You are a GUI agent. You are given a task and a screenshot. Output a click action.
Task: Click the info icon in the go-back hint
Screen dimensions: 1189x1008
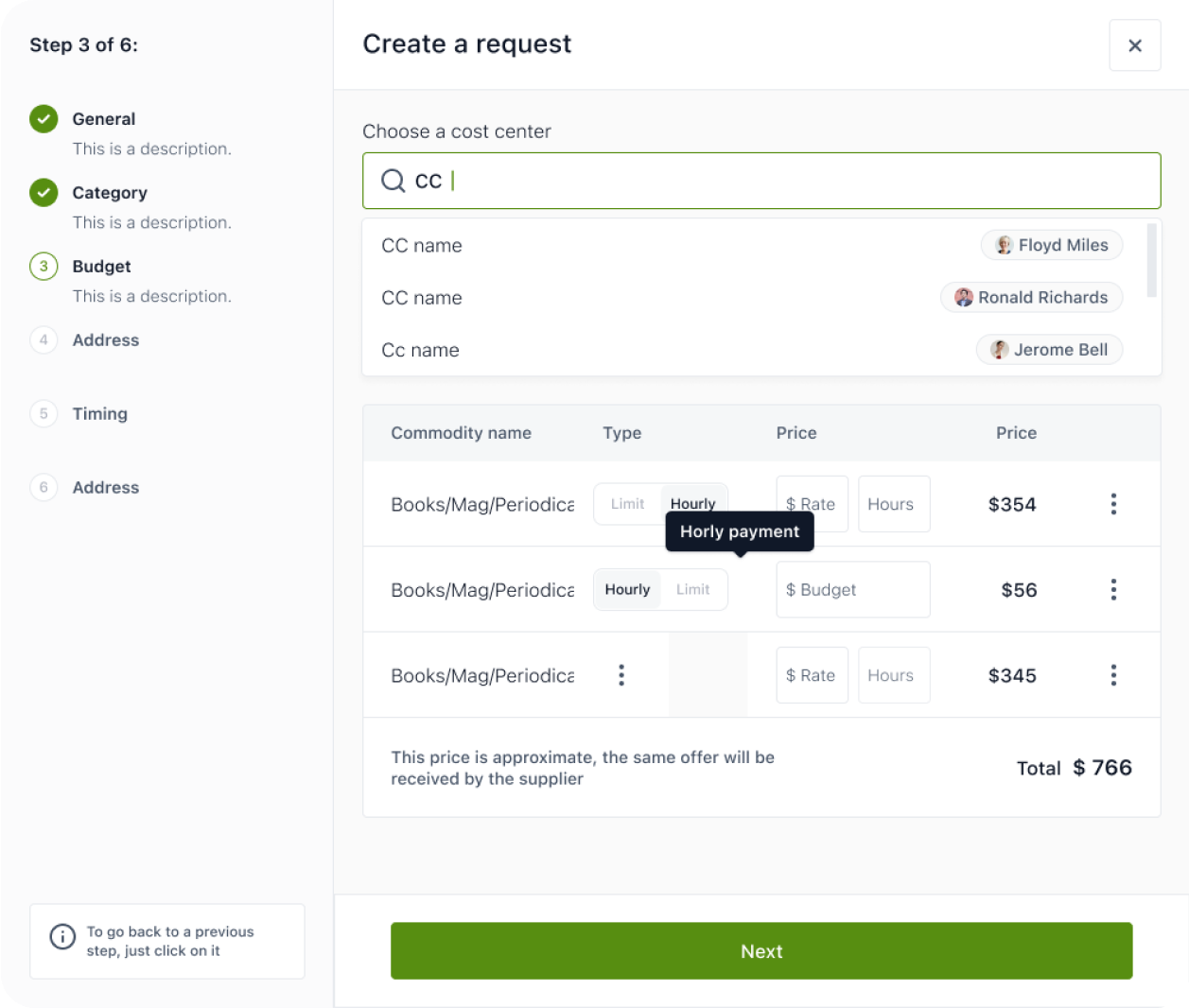62,936
